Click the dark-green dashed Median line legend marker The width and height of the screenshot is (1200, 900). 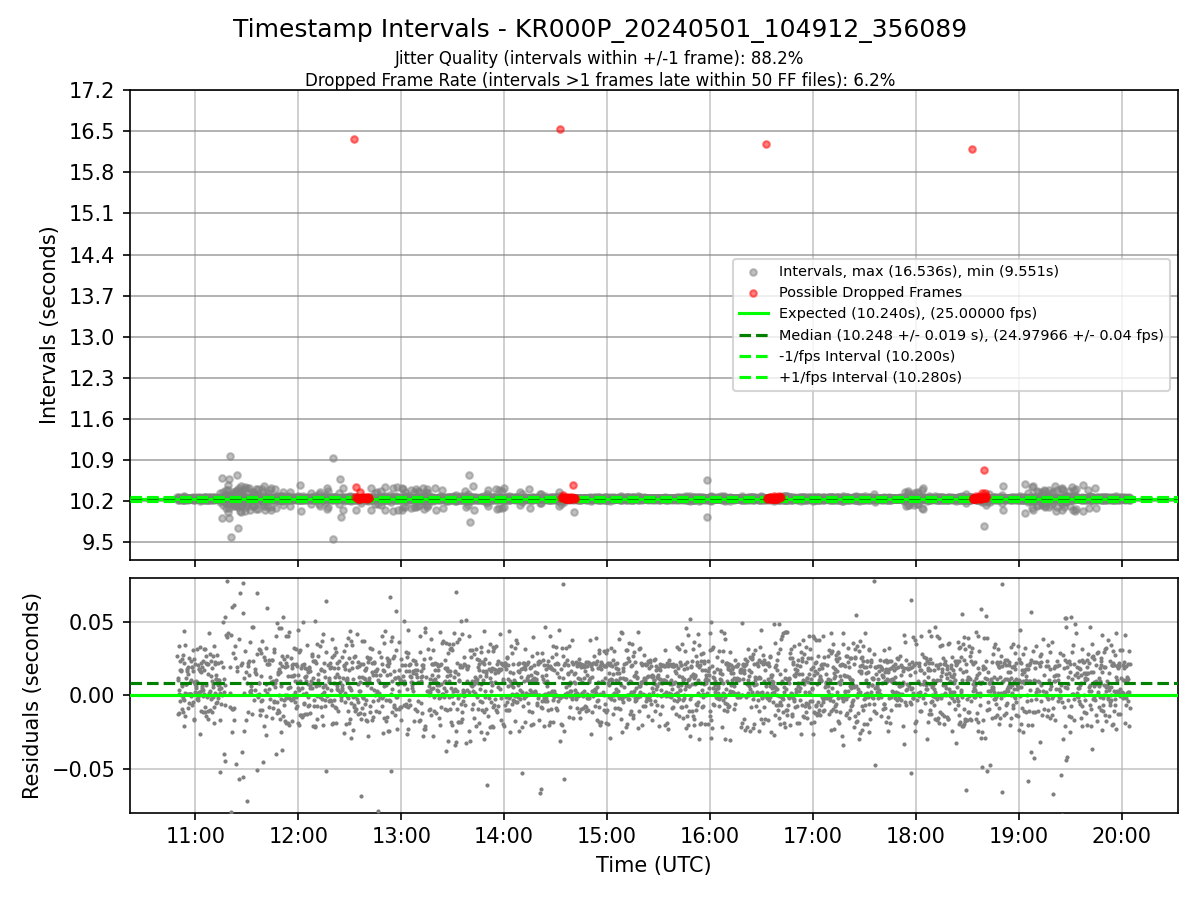(753, 335)
